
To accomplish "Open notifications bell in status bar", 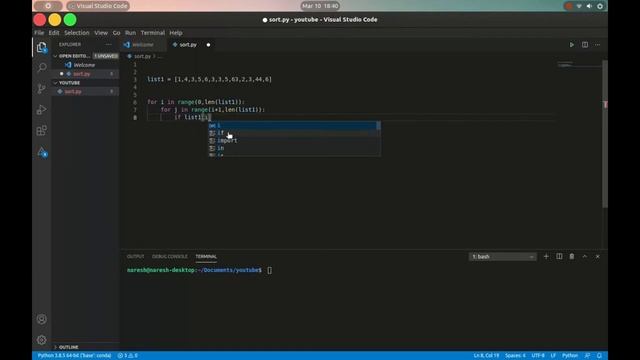I will click(x=599, y=356).
